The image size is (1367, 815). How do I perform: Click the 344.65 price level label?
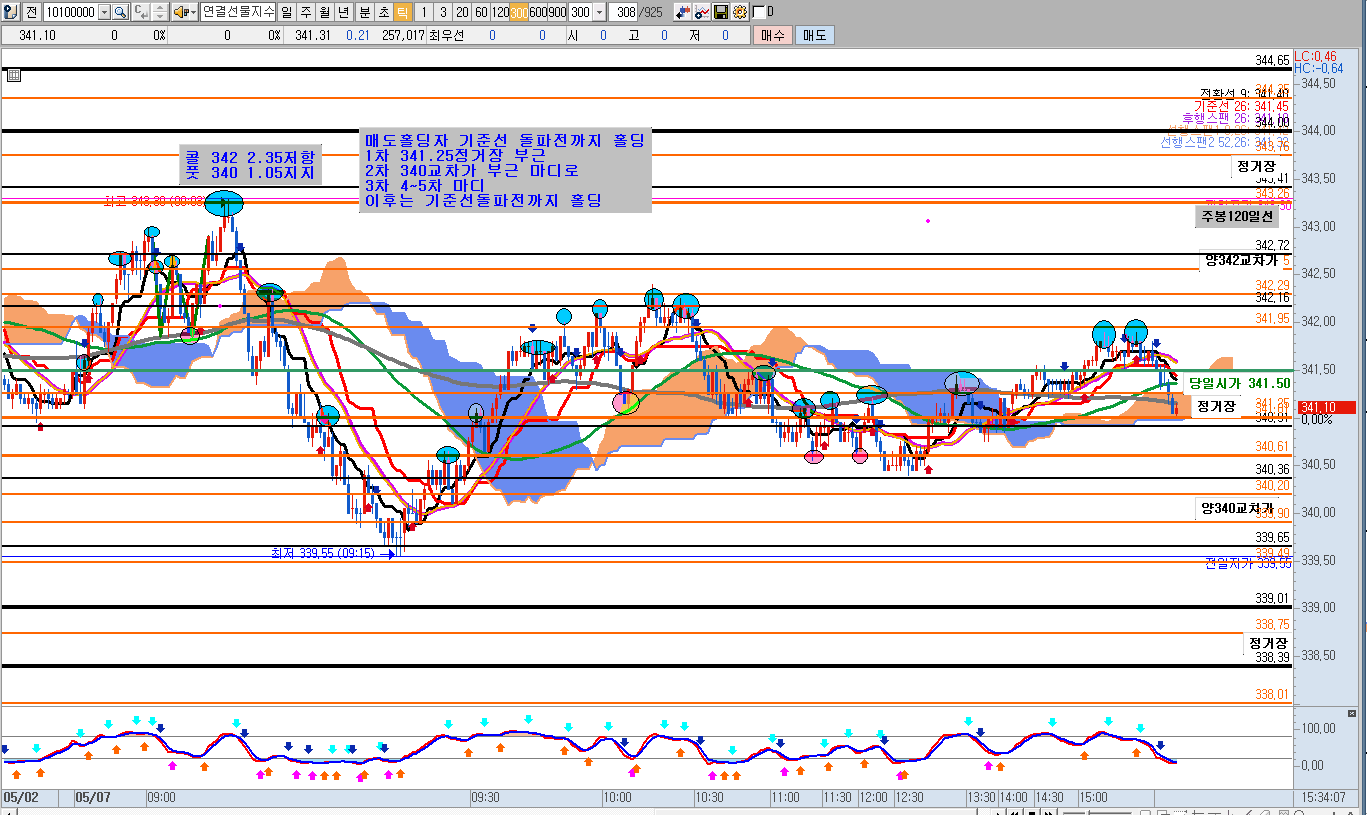[x=1273, y=60]
